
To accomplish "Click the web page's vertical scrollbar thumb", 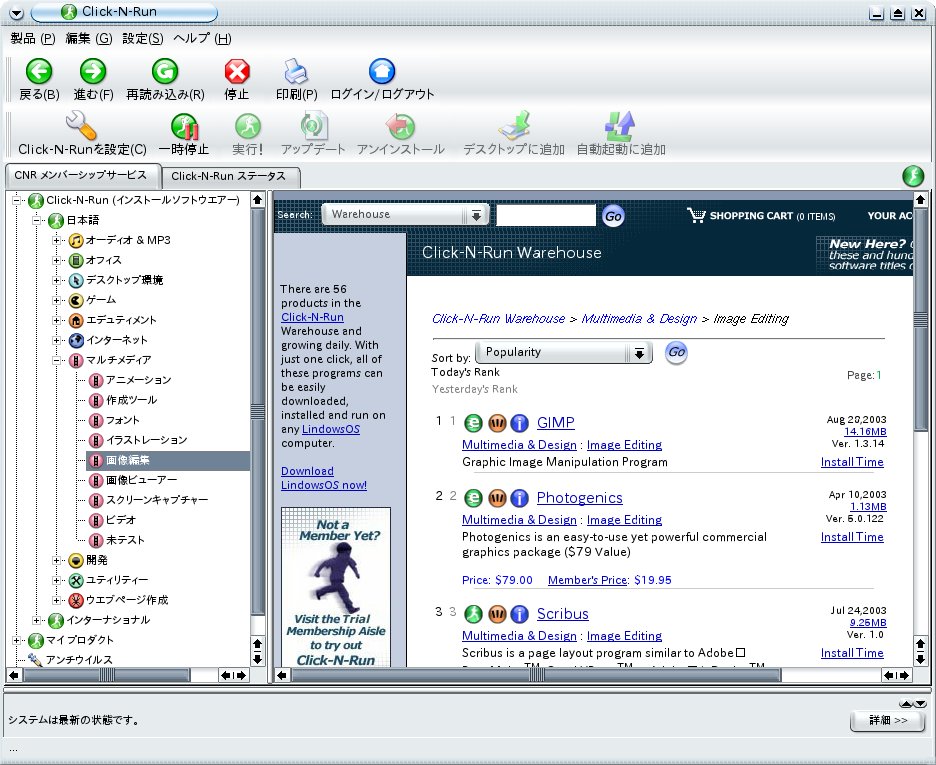I will (920, 319).
